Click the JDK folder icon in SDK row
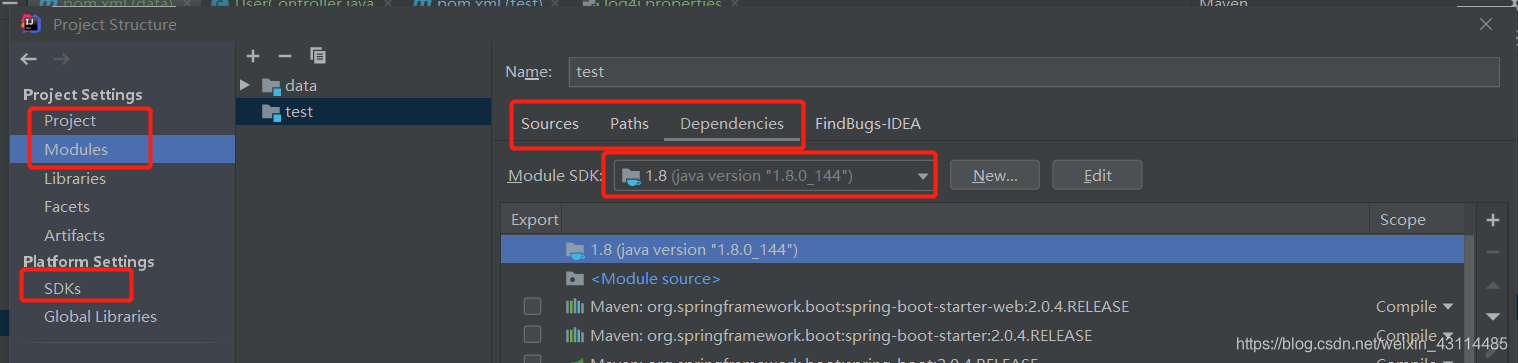The width and height of the screenshot is (1518, 363). 575,250
